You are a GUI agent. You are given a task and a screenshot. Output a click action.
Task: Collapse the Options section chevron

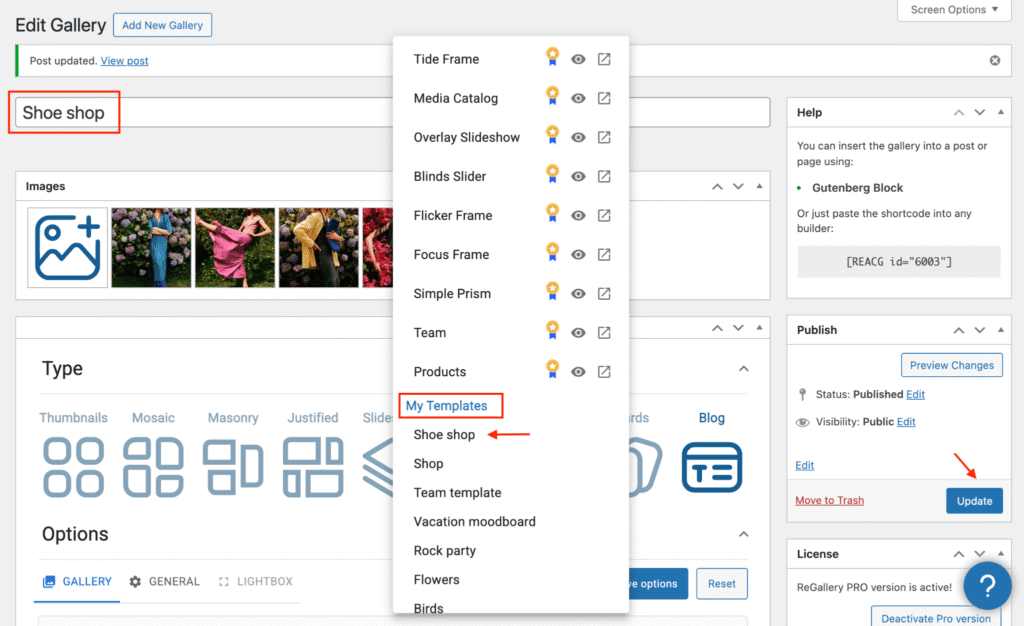[743, 534]
